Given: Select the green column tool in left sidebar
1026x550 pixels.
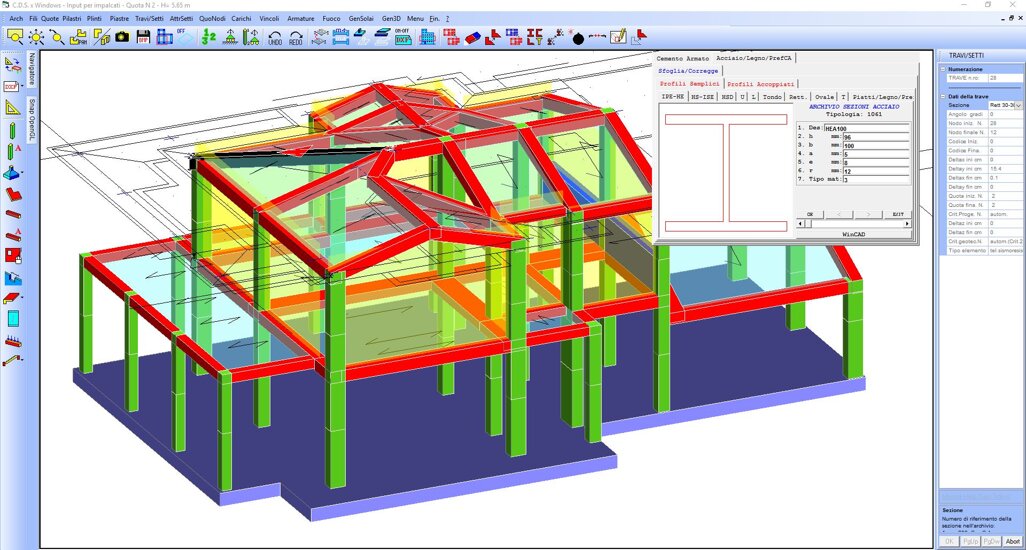Looking at the screenshot, I should coord(13,129).
